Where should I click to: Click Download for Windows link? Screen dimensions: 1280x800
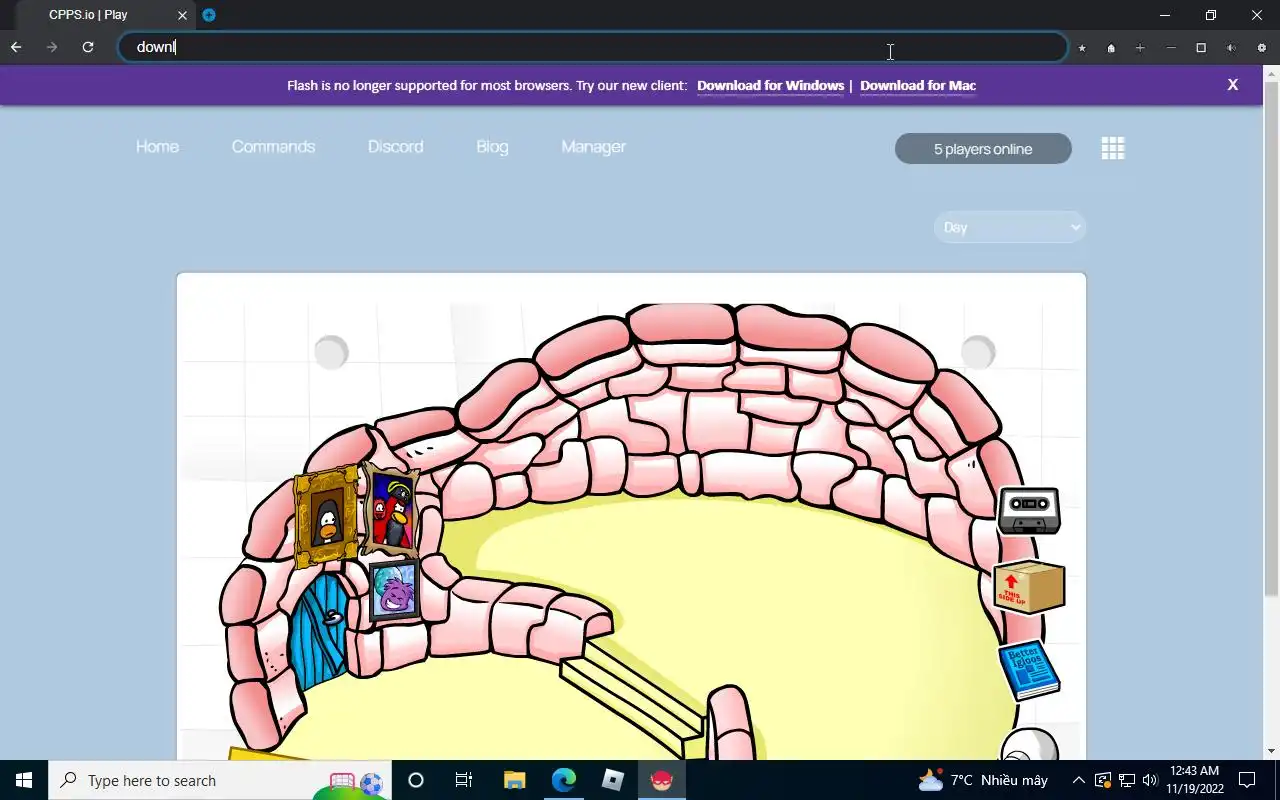coord(770,85)
